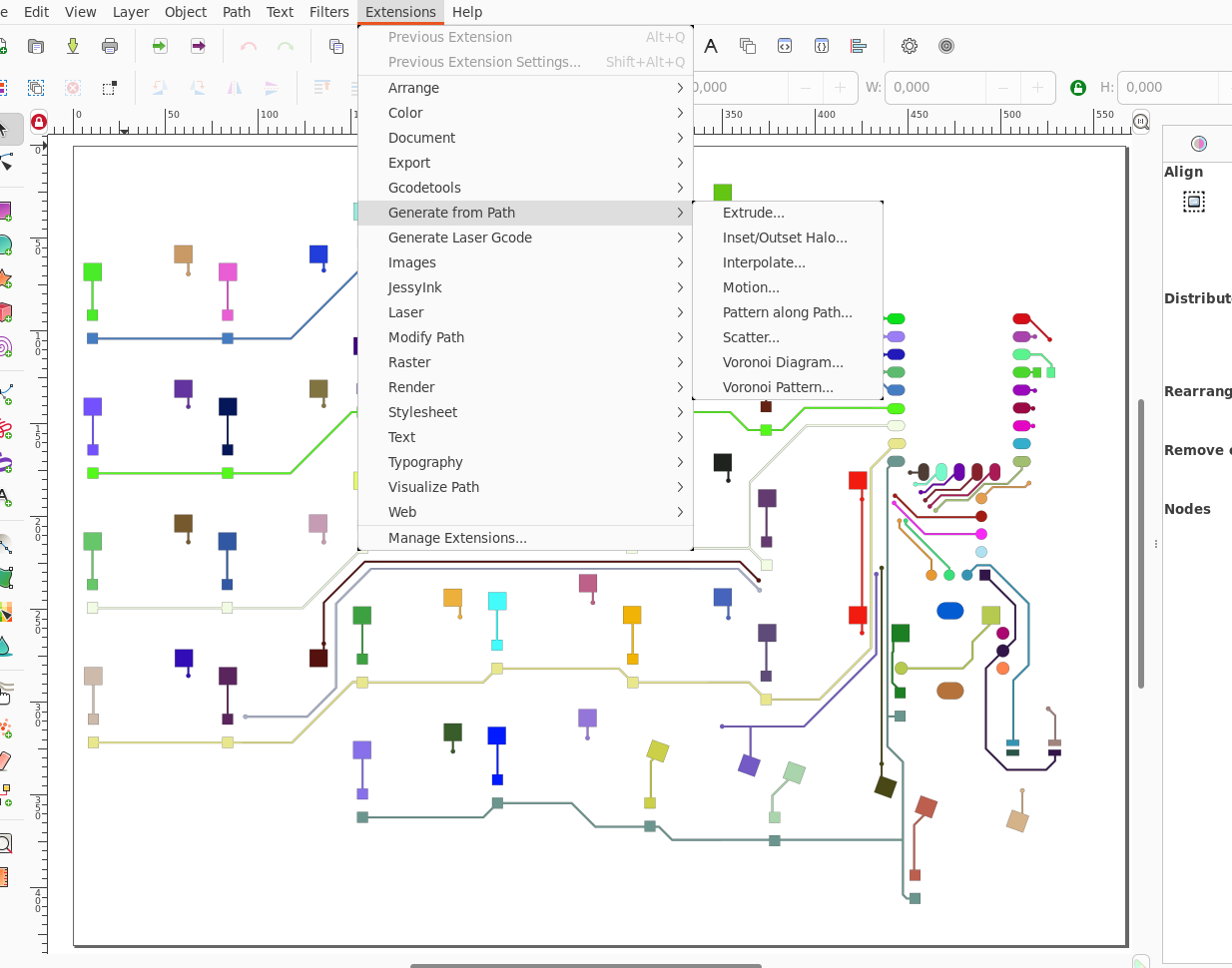The height and width of the screenshot is (968, 1232).
Task: Open Align and Distribute toolbar icon
Action: [859, 46]
